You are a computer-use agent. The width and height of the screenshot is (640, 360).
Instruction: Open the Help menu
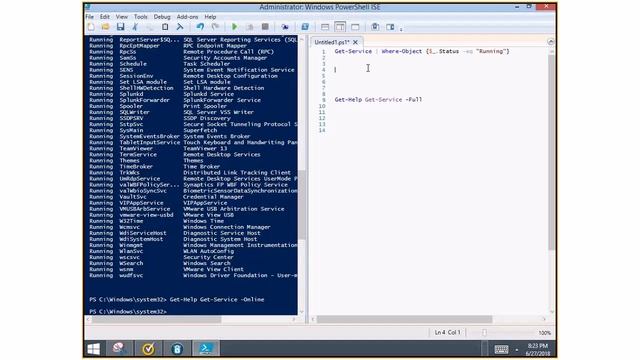pyautogui.click(x=210, y=17)
